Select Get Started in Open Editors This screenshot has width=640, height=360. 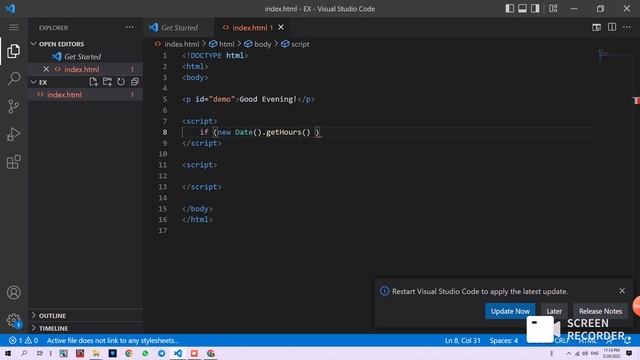coord(86,57)
